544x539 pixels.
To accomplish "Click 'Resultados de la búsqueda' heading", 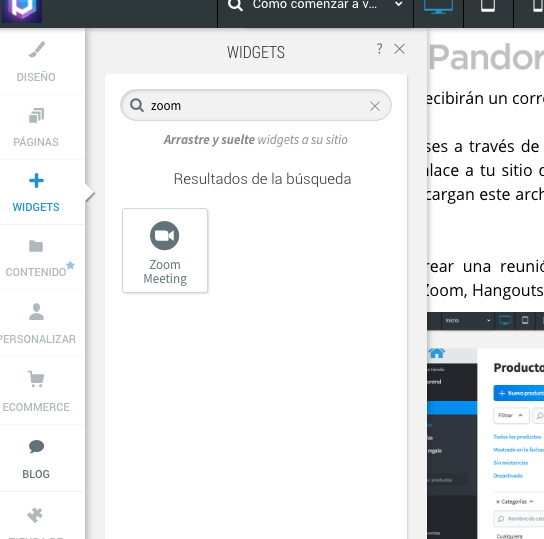I will click(x=262, y=179).
